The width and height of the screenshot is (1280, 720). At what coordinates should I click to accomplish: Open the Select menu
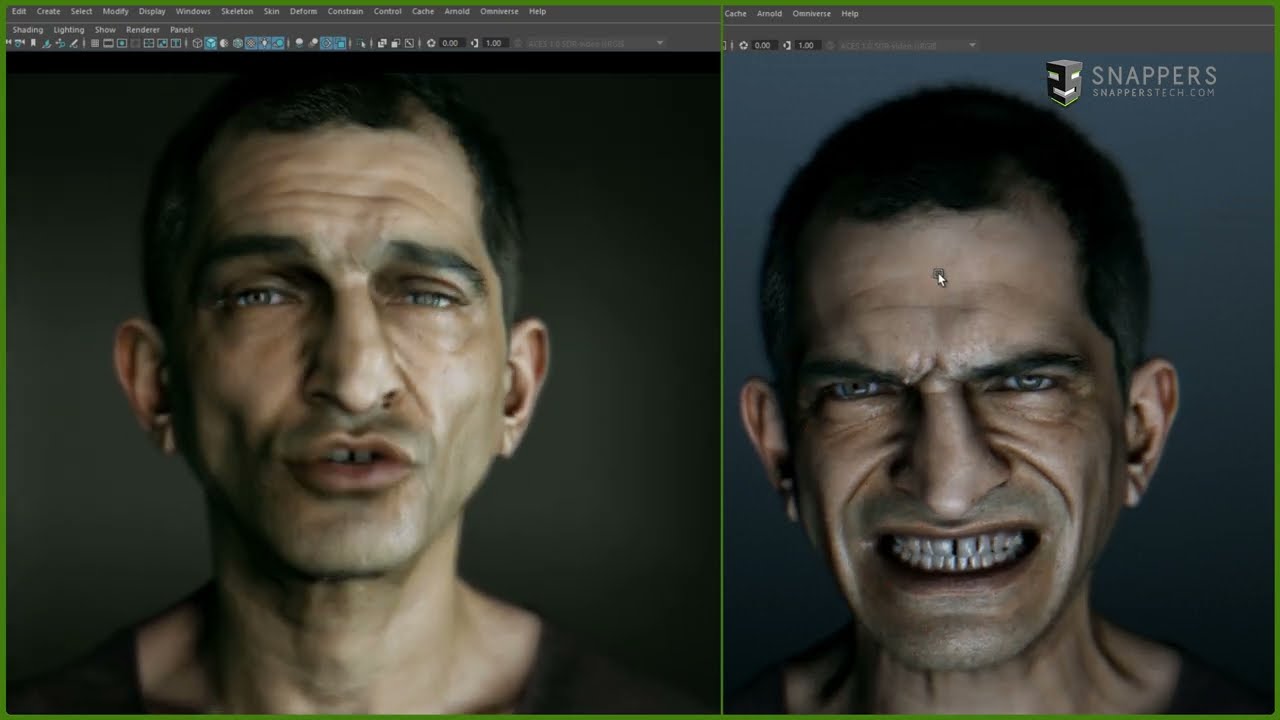[81, 12]
